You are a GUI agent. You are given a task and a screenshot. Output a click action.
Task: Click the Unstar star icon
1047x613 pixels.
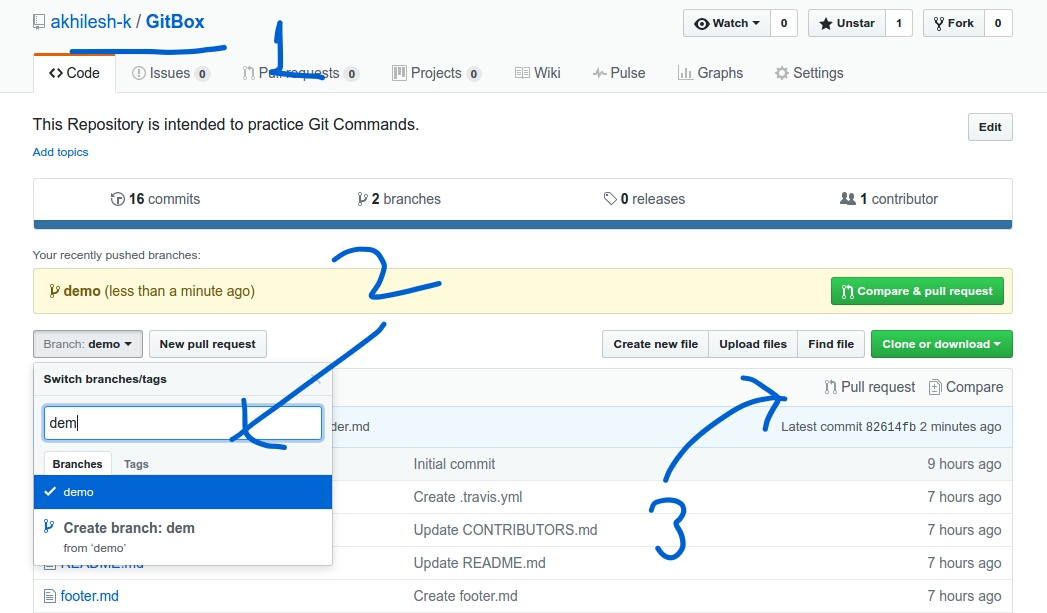(826, 24)
